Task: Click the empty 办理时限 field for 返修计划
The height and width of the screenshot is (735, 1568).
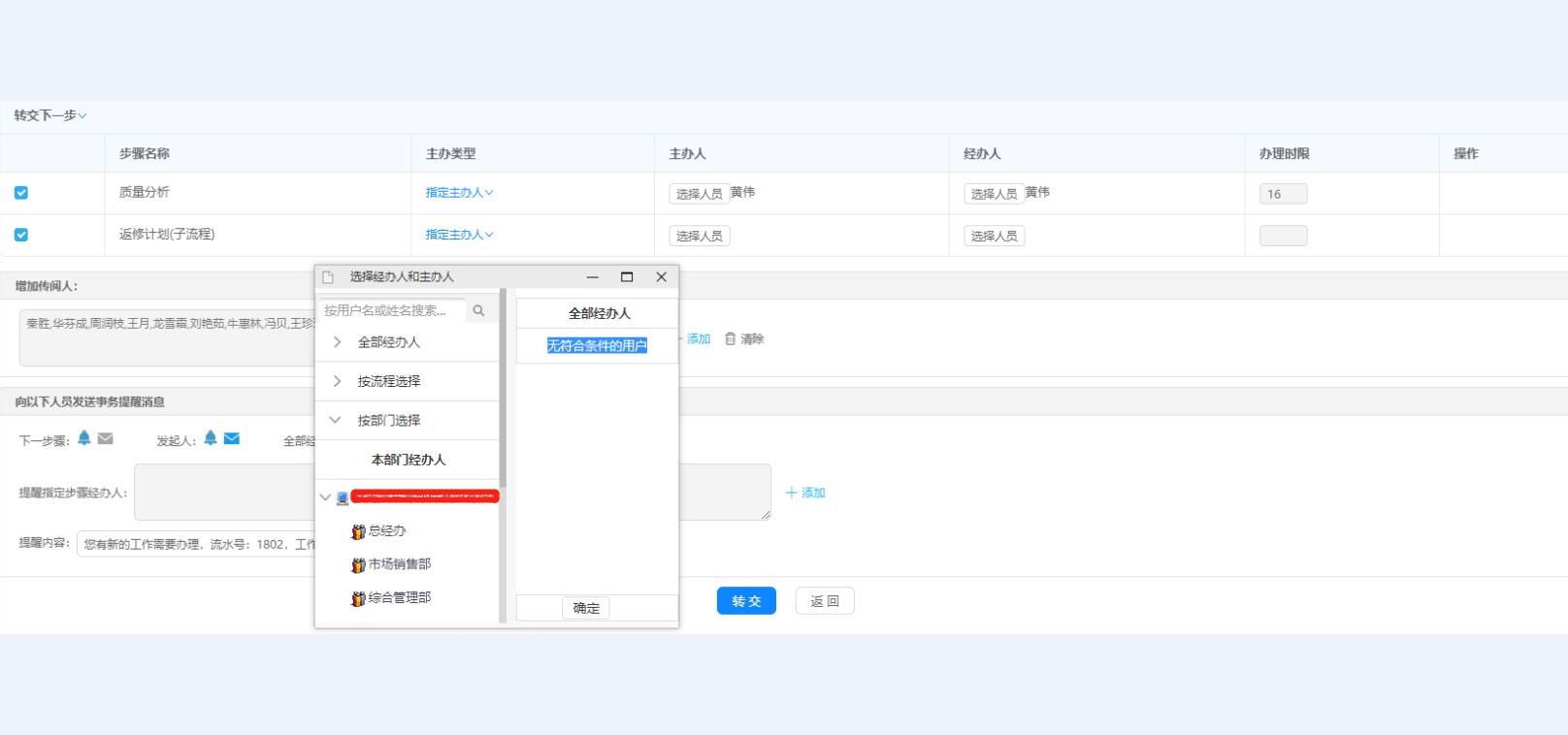Action: coord(1283,236)
